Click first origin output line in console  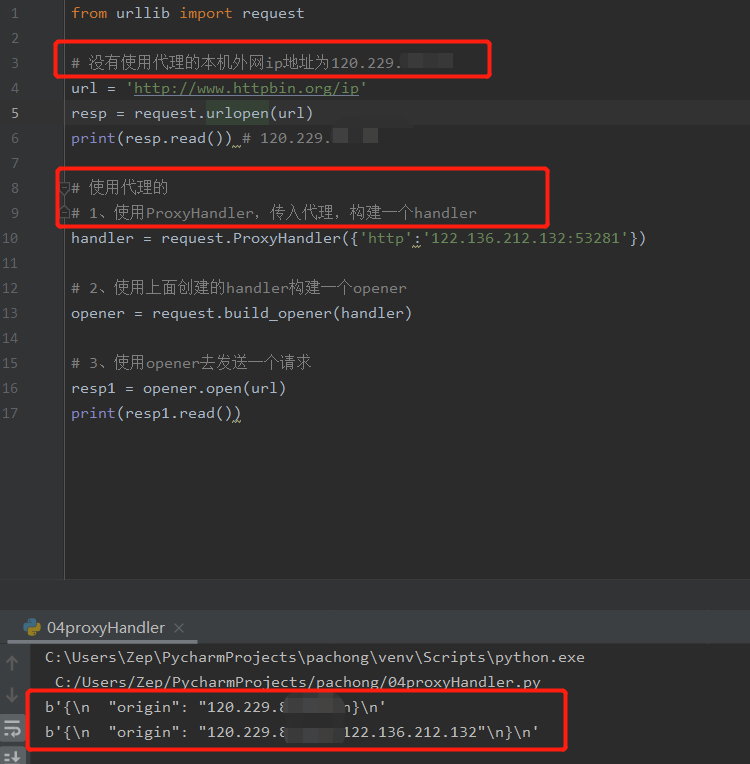coord(215,707)
